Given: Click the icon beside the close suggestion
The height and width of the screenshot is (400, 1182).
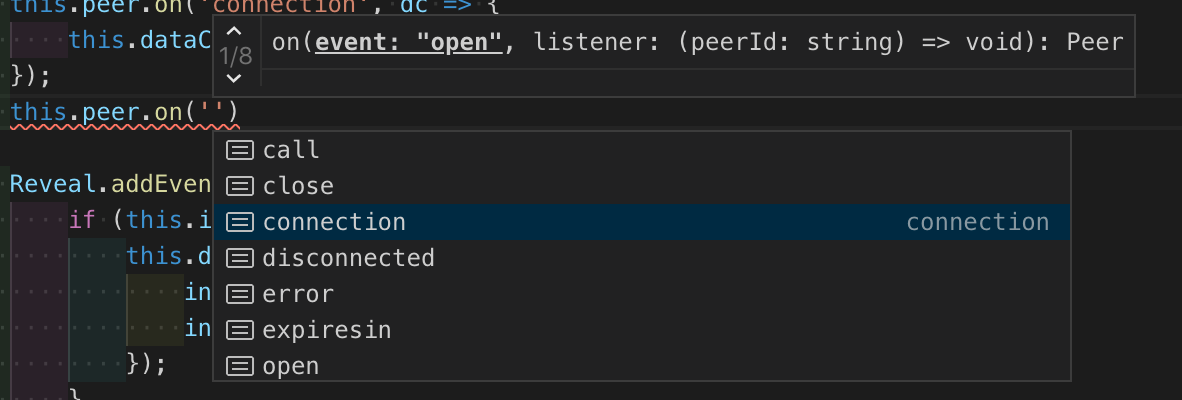Looking at the screenshot, I should pyautogui.click(x=240, y=186).
